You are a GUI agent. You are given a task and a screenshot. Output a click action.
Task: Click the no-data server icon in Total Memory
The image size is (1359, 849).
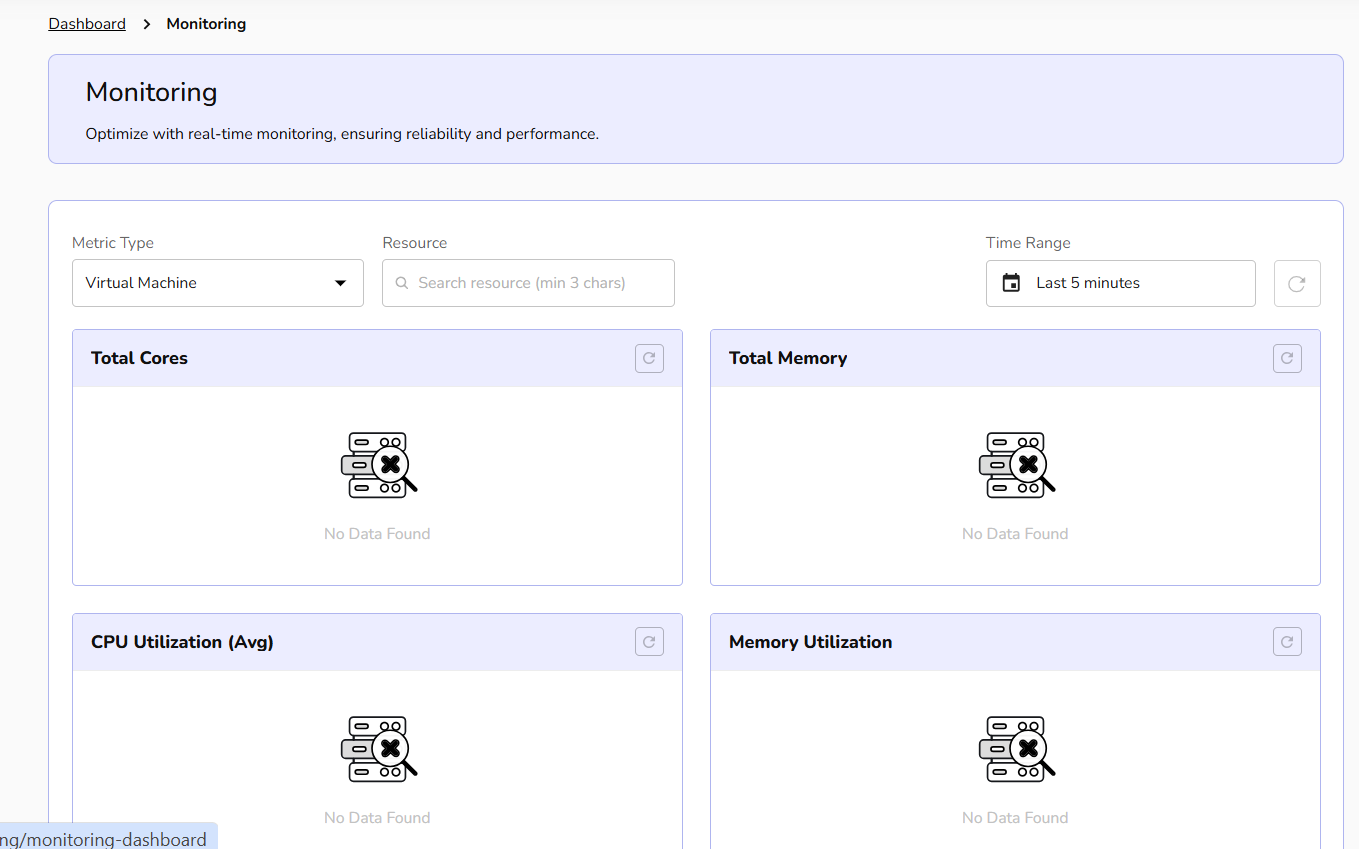tap(1016, 465)
